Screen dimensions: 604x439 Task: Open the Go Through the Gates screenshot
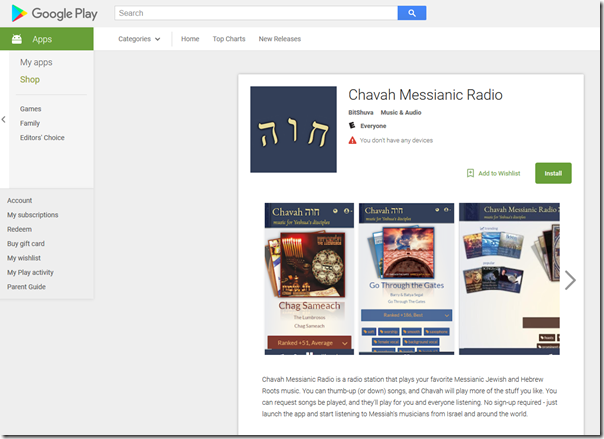(406, 278)
